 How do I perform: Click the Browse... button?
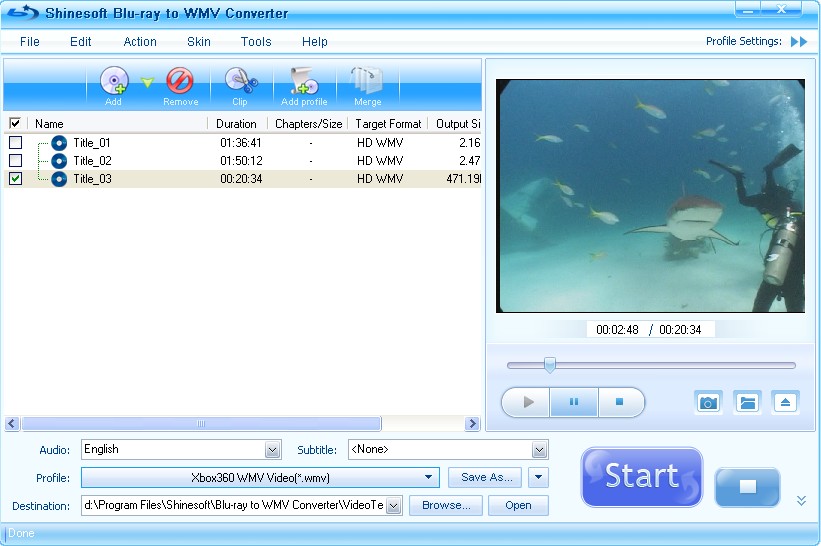point(446,506)
